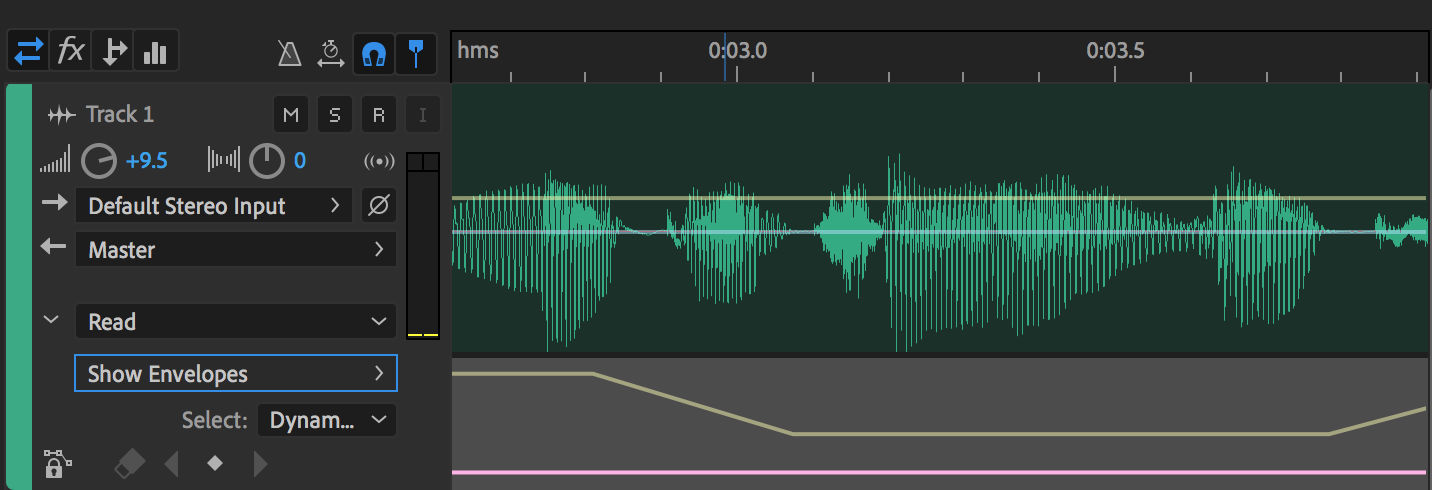Collapse the automation lane chevron
Image resolution: width=1432 pixels, height=490 pixels.
51,321
